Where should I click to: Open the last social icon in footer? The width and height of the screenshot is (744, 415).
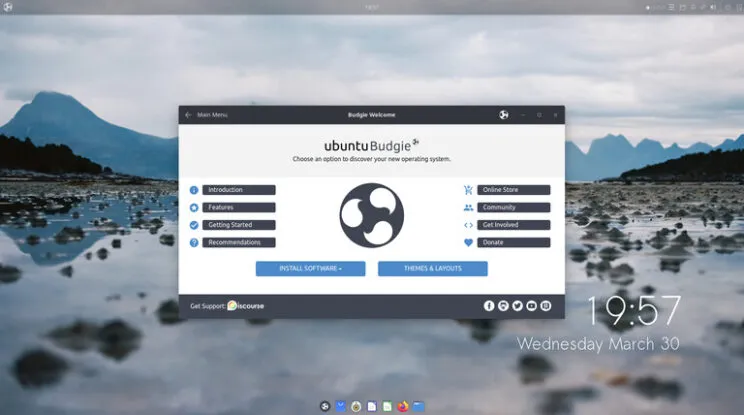[x=546, y=306]
